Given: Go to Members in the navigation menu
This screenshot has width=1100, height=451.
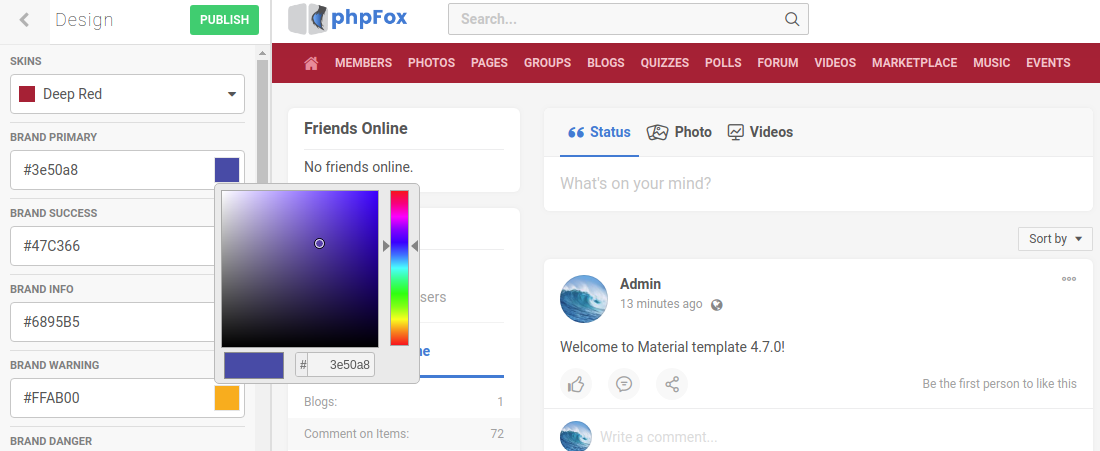Looking at the screenshot, I should 363,63.
